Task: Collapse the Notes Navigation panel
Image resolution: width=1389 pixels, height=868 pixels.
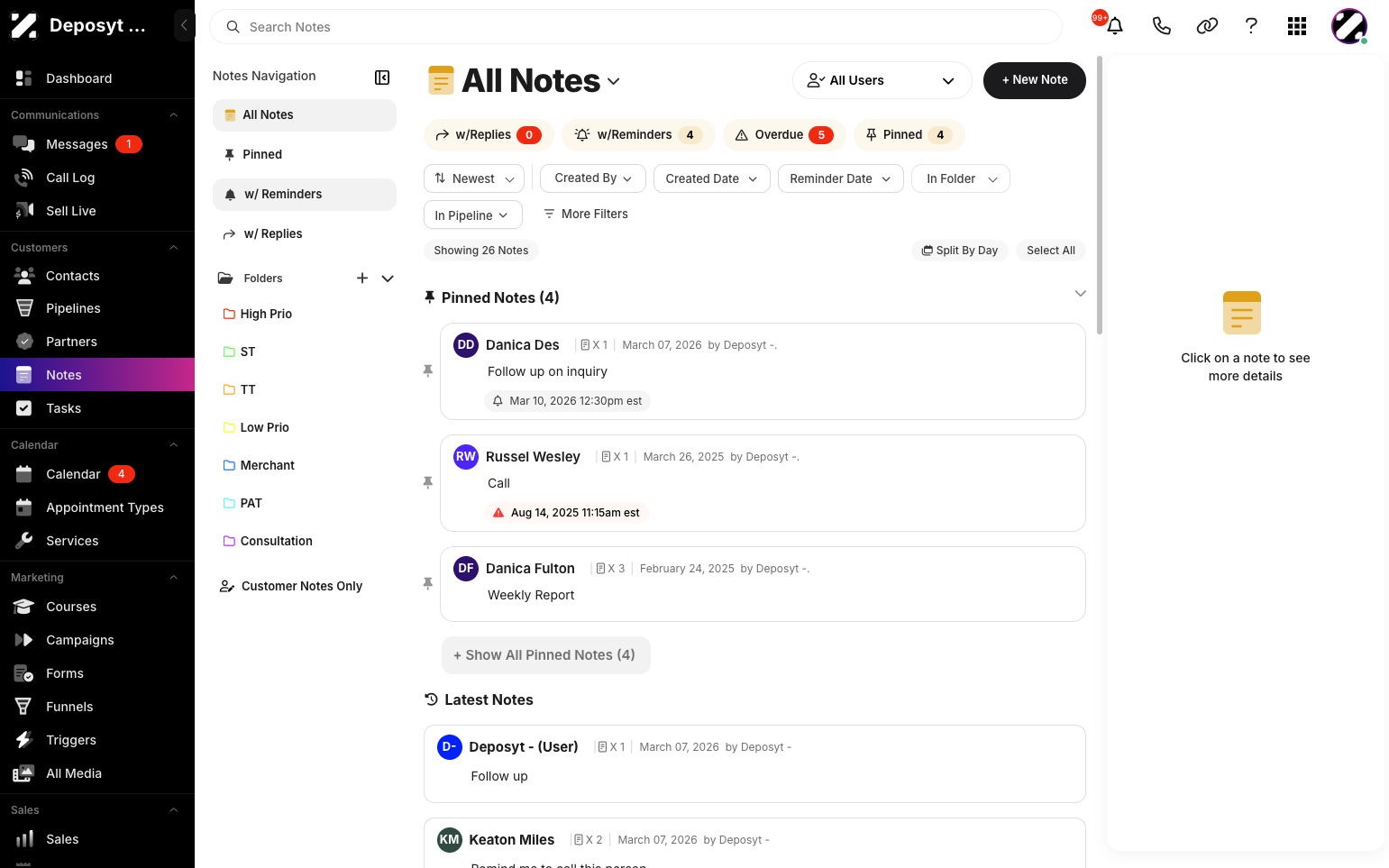Action: click(x=382, y=78)
